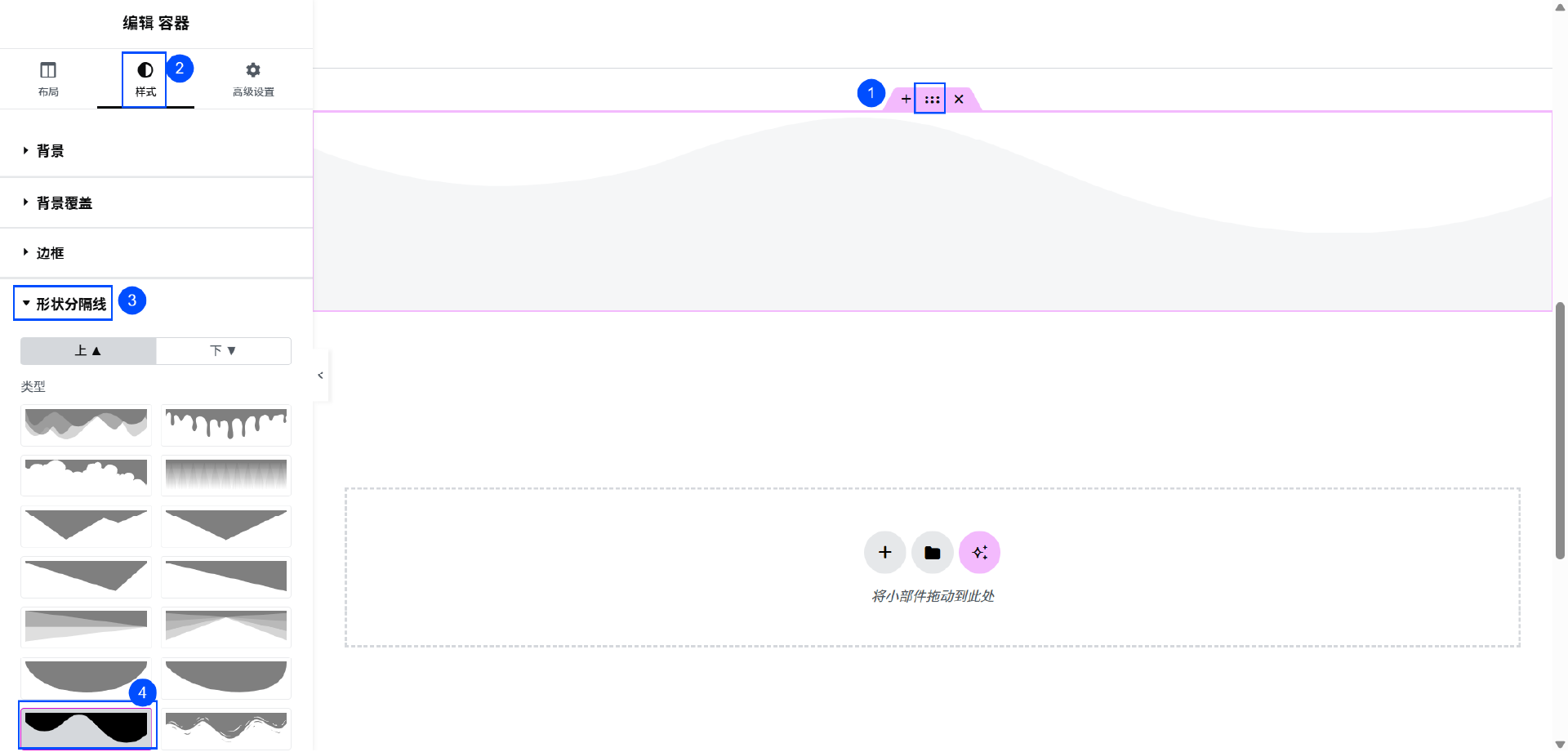Delete container with the X icon
The image size is (1568, 752).
(x=959, y=100)
